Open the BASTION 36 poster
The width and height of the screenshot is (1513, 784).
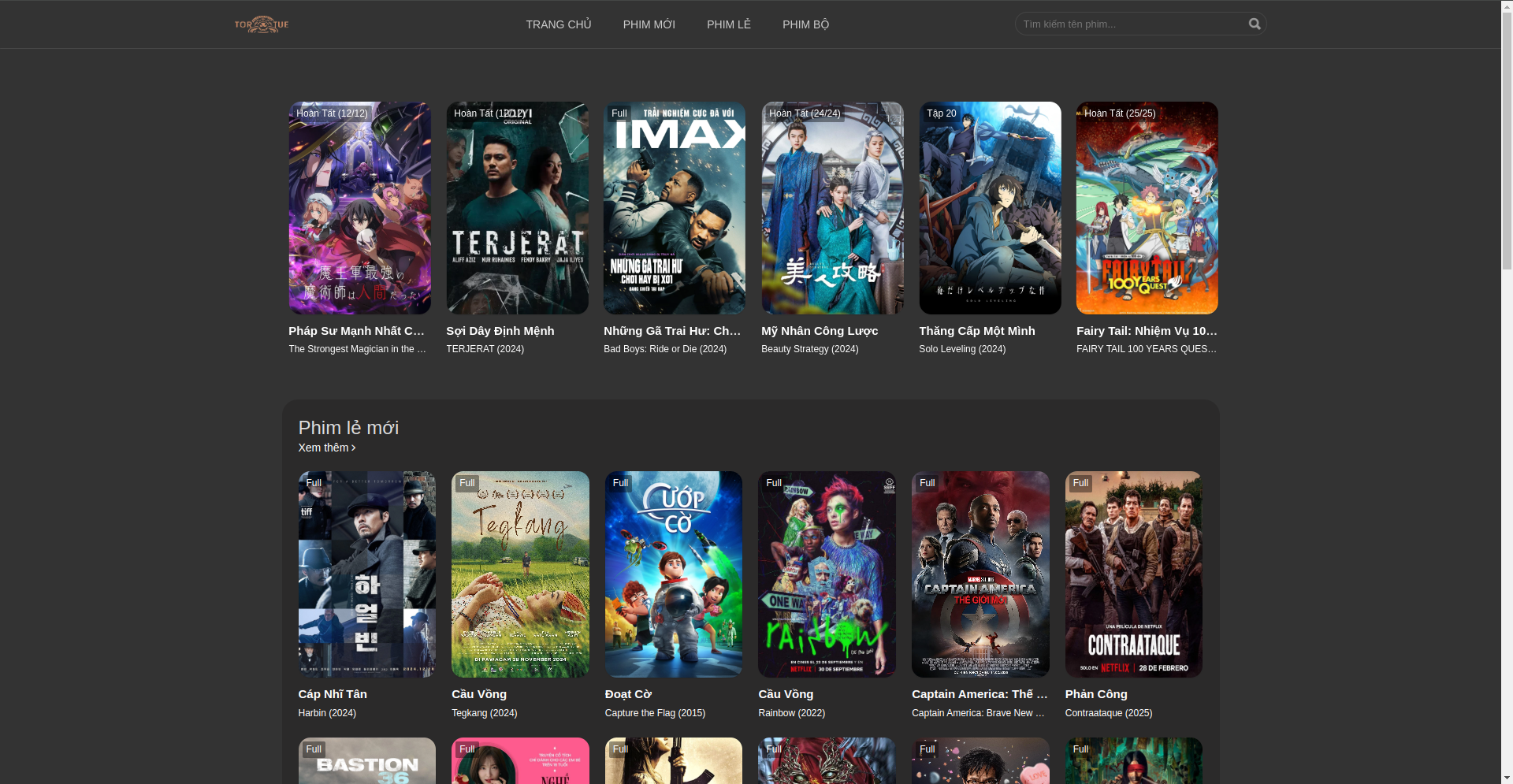pyautogui.click(x=367, y=760)
